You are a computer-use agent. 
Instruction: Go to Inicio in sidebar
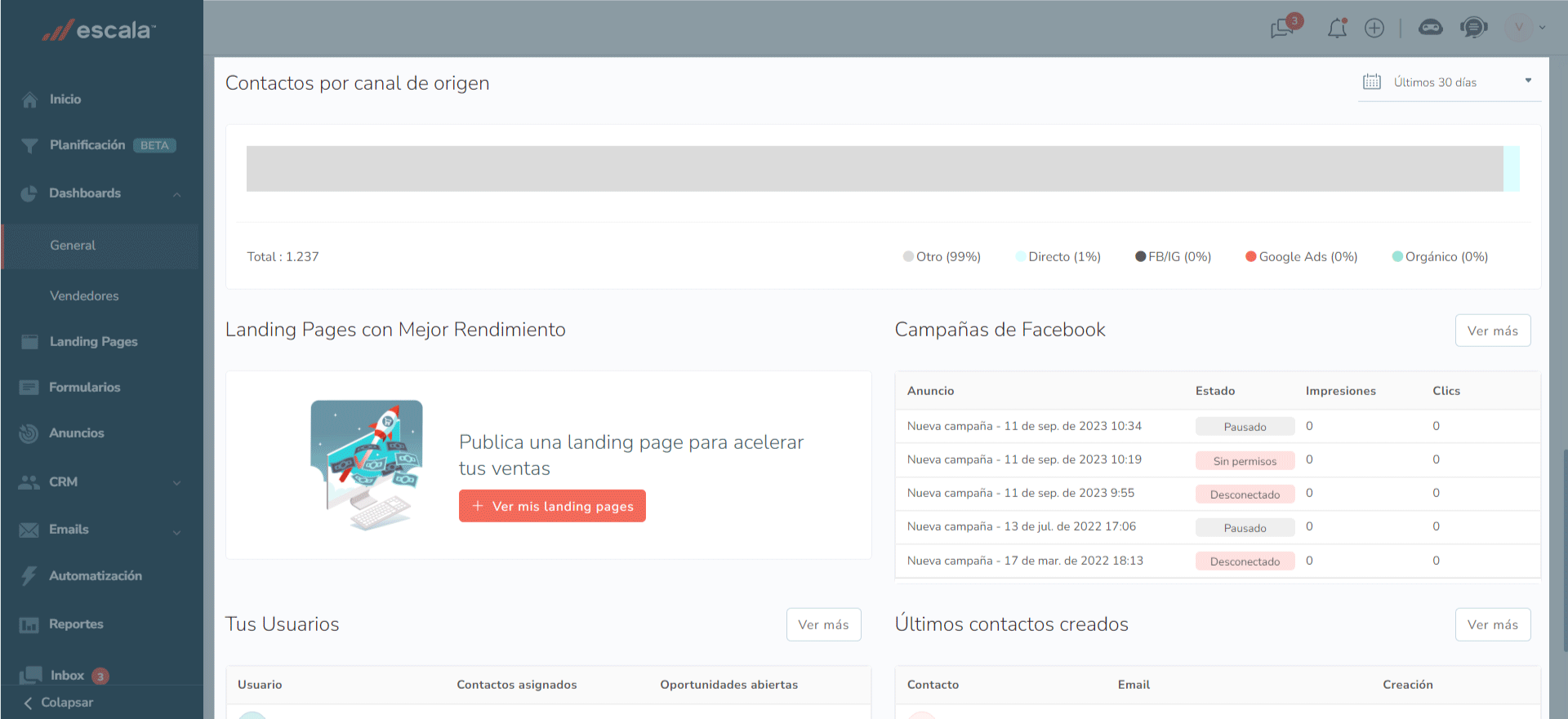coord(65,100)
